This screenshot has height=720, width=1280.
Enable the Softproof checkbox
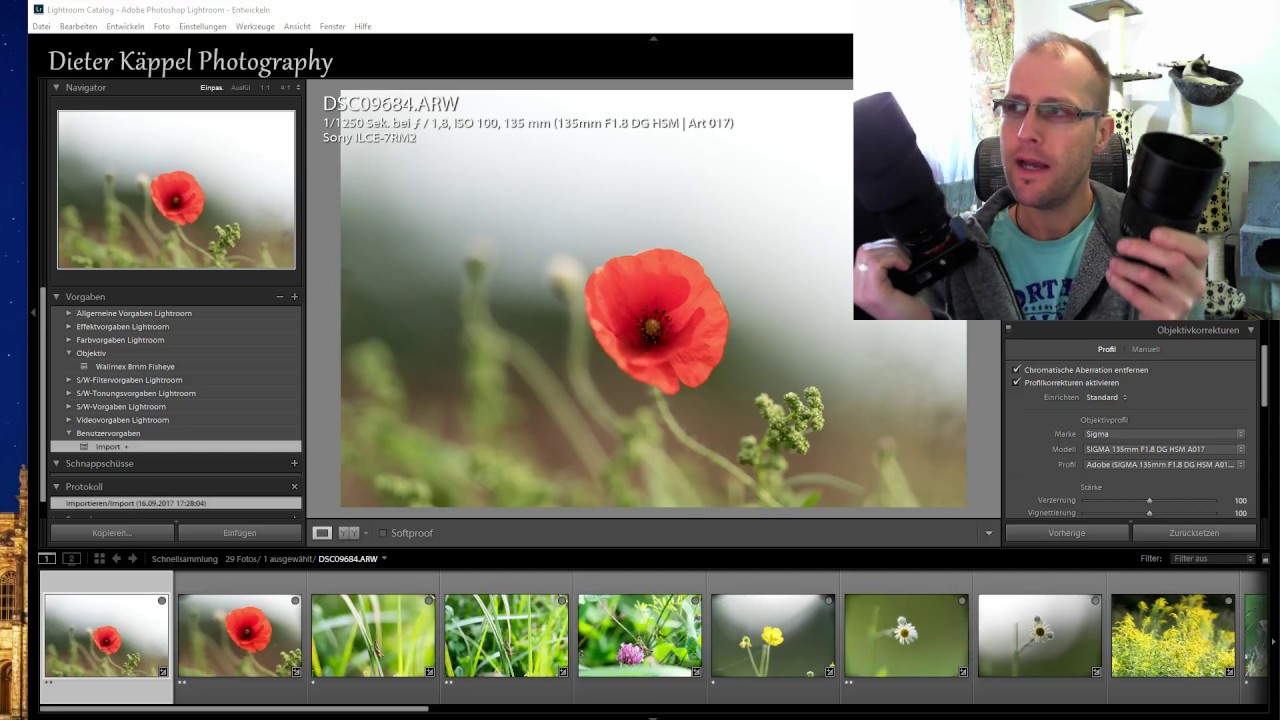[x=383, y=534]
